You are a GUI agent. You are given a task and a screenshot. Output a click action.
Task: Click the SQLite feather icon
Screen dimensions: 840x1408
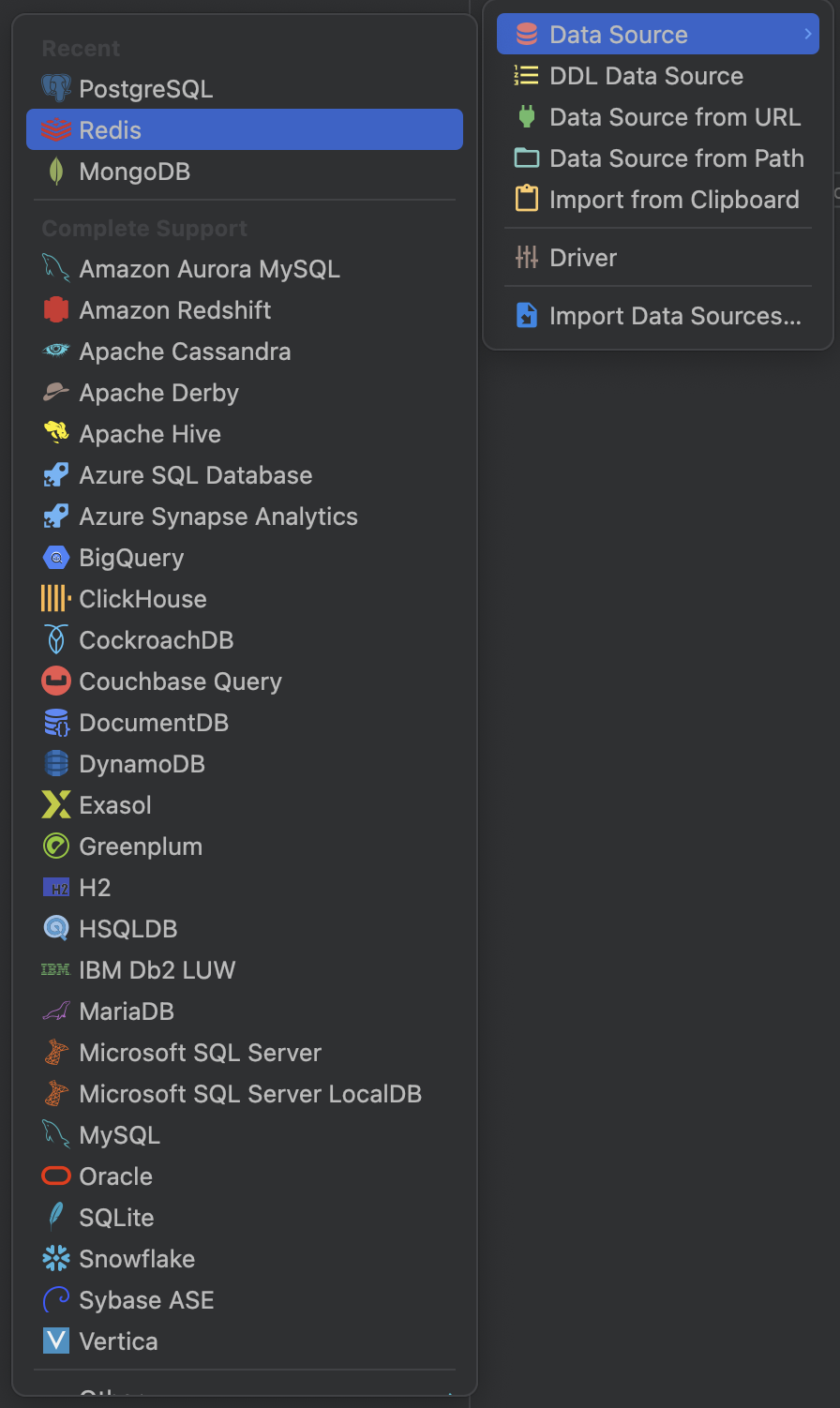coord(56,1218)
